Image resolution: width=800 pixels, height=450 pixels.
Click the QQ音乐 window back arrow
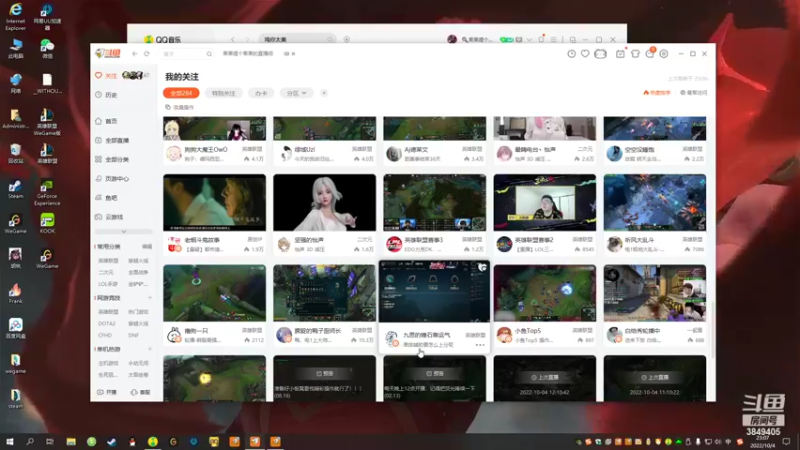tap(233, 39)
